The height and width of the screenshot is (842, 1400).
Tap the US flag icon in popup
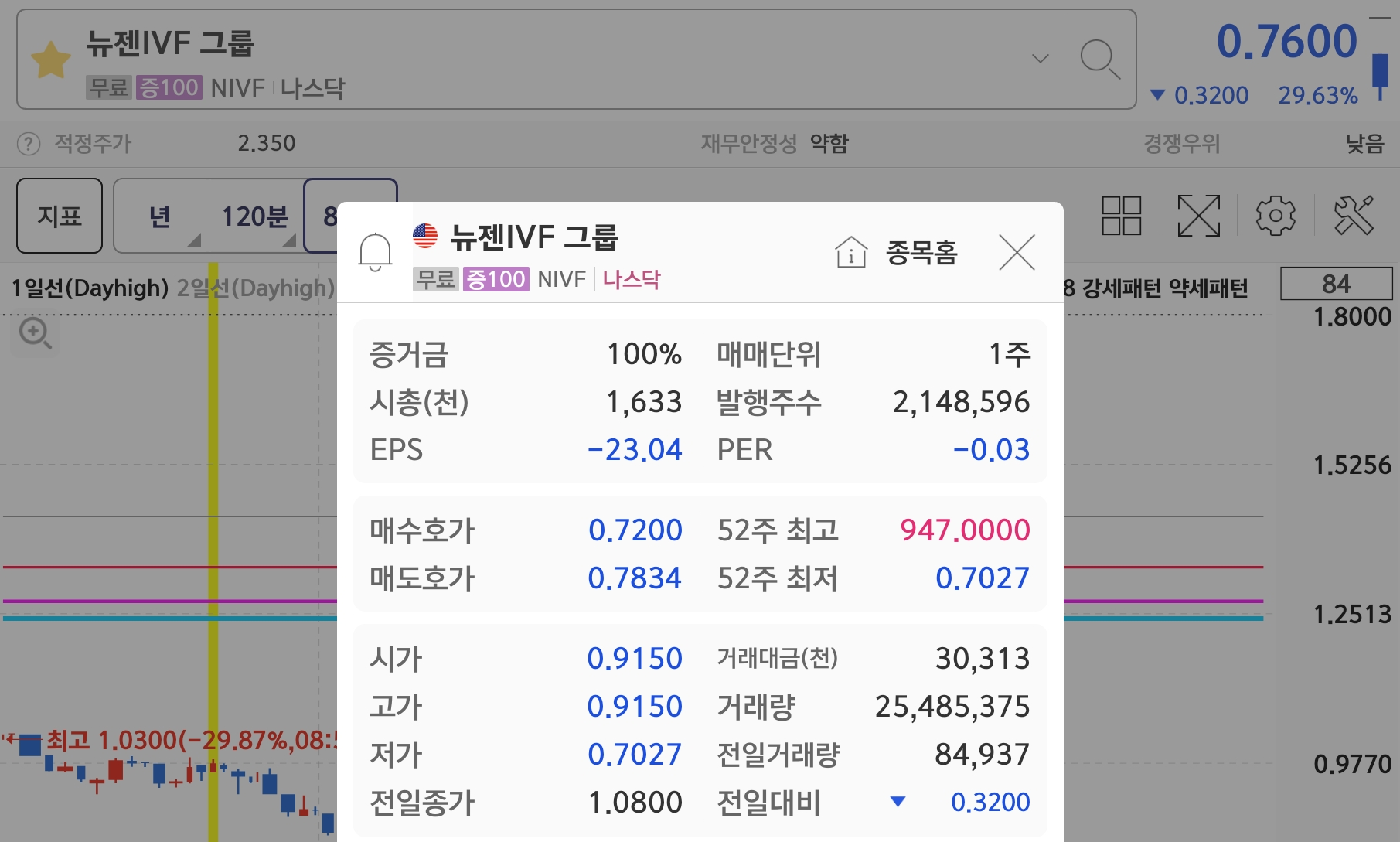coord(425,235)
